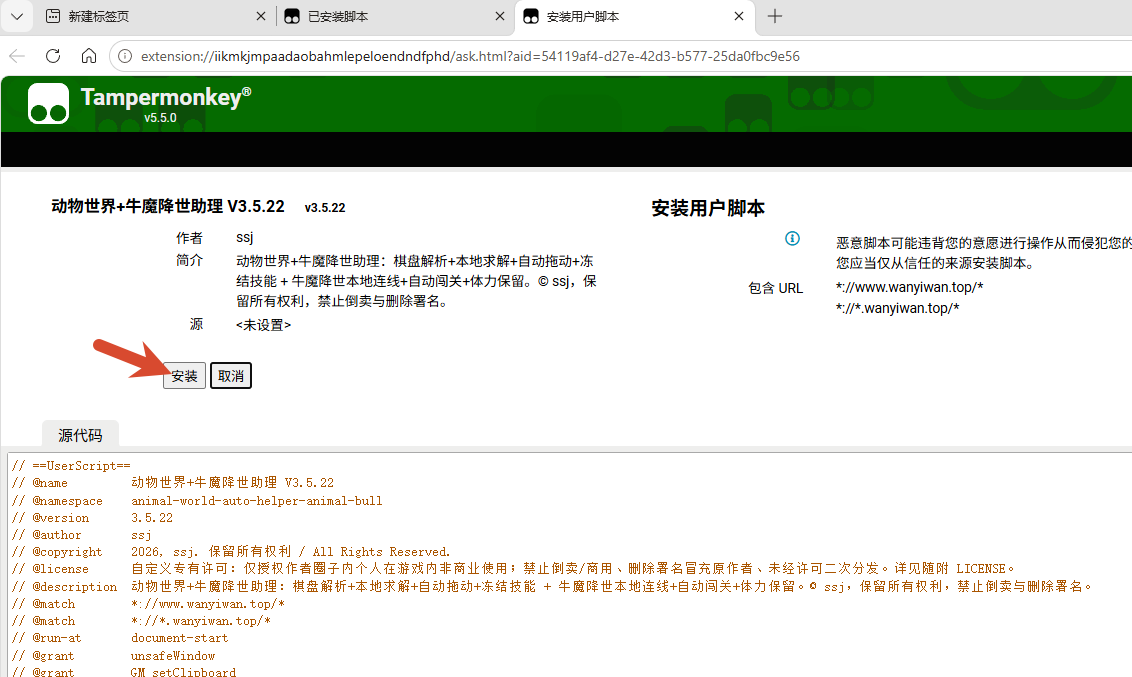Expand the tab search dropdown chevron
Viewport: 1132px width, 677px height.
pos(17,16)
